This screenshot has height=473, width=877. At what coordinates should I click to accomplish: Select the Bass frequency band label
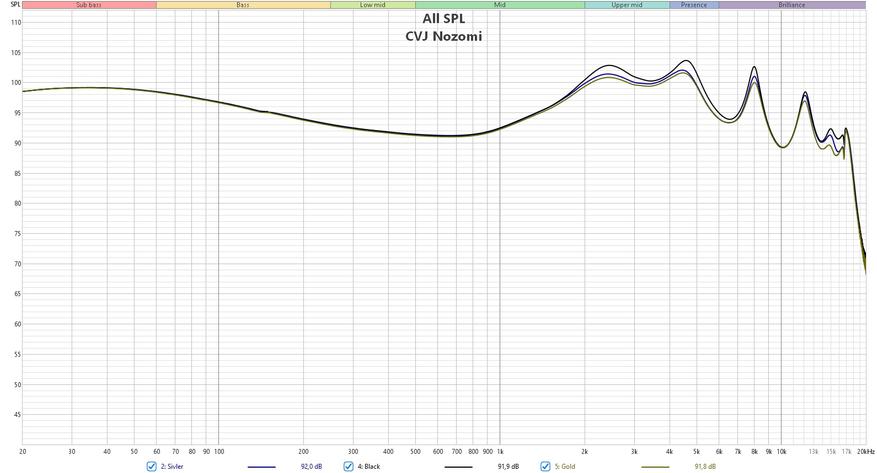pyautogui.click(x=243, y=5)
